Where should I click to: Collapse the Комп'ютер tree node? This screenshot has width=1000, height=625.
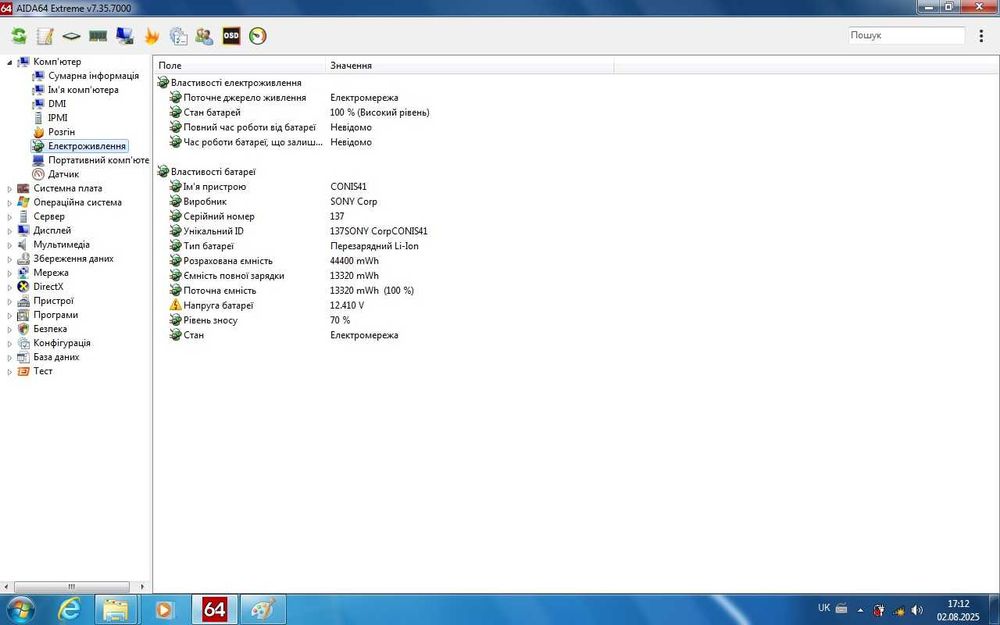[10, 62]
